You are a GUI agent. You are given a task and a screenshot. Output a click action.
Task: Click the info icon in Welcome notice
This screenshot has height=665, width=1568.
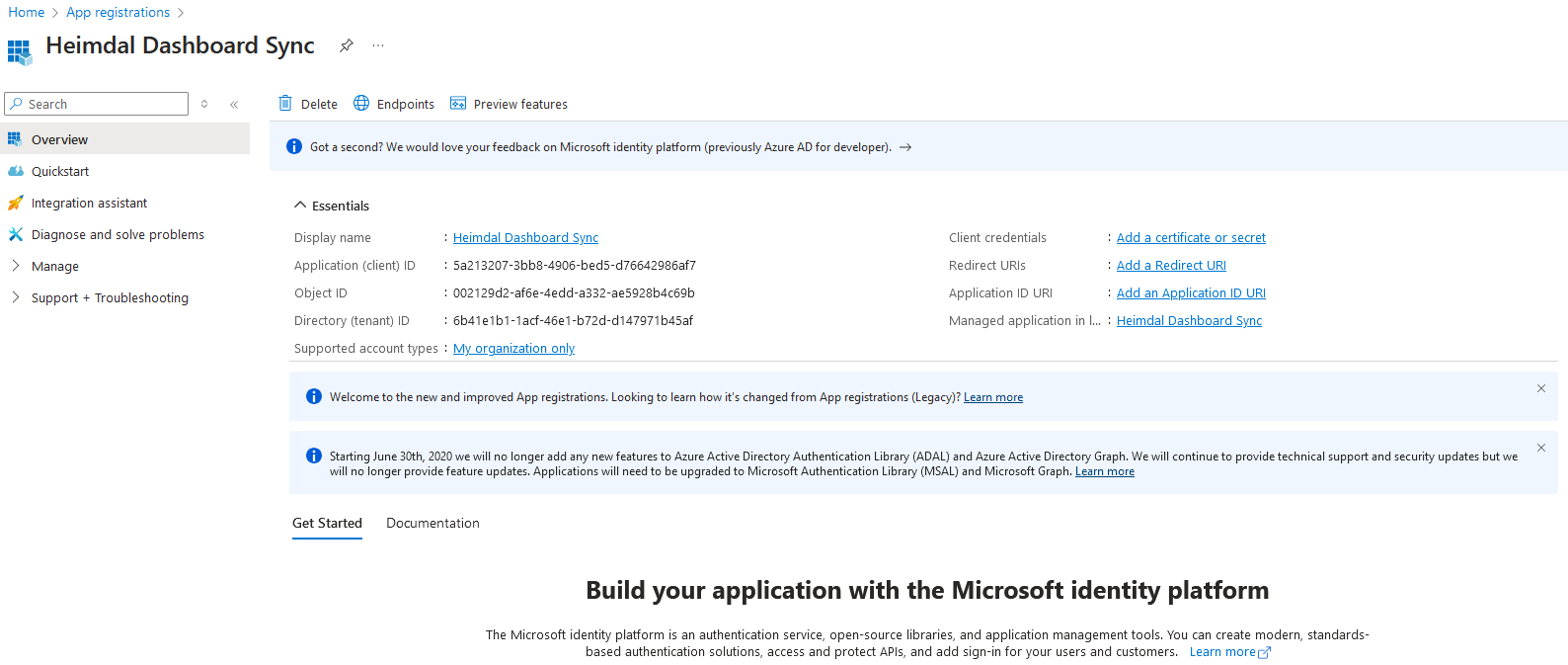pos(314,396)
